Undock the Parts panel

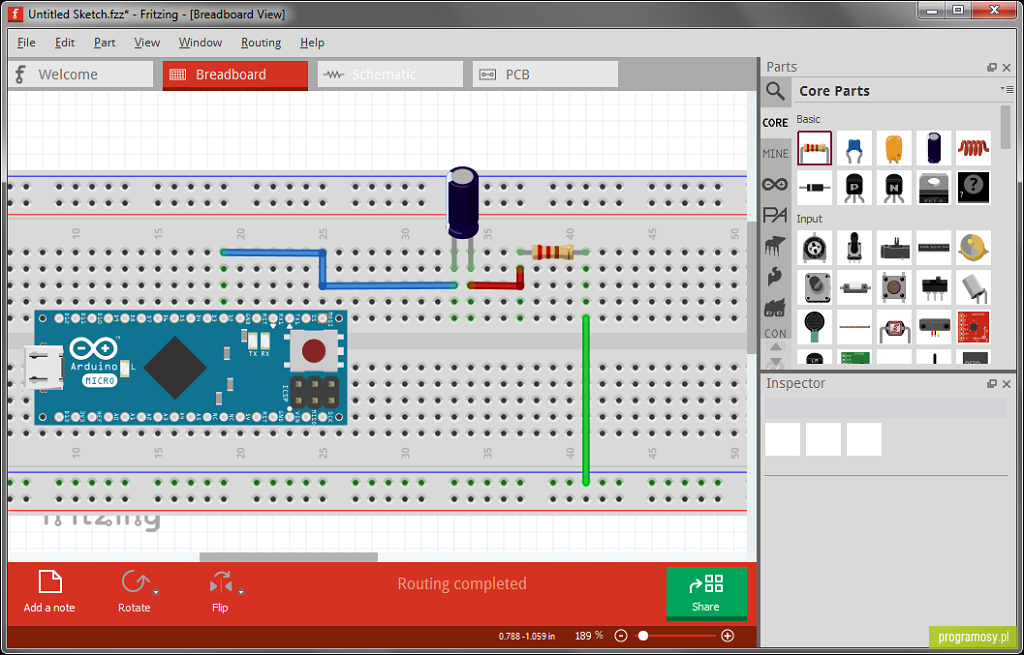(991, 67)
